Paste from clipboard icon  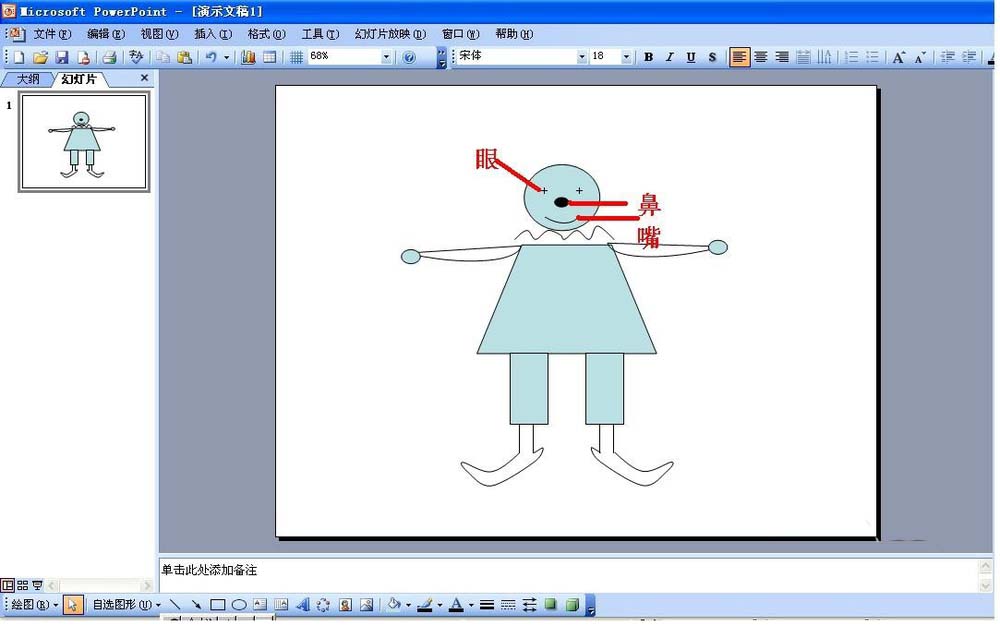pyautogui.click(x=185, y=57)
